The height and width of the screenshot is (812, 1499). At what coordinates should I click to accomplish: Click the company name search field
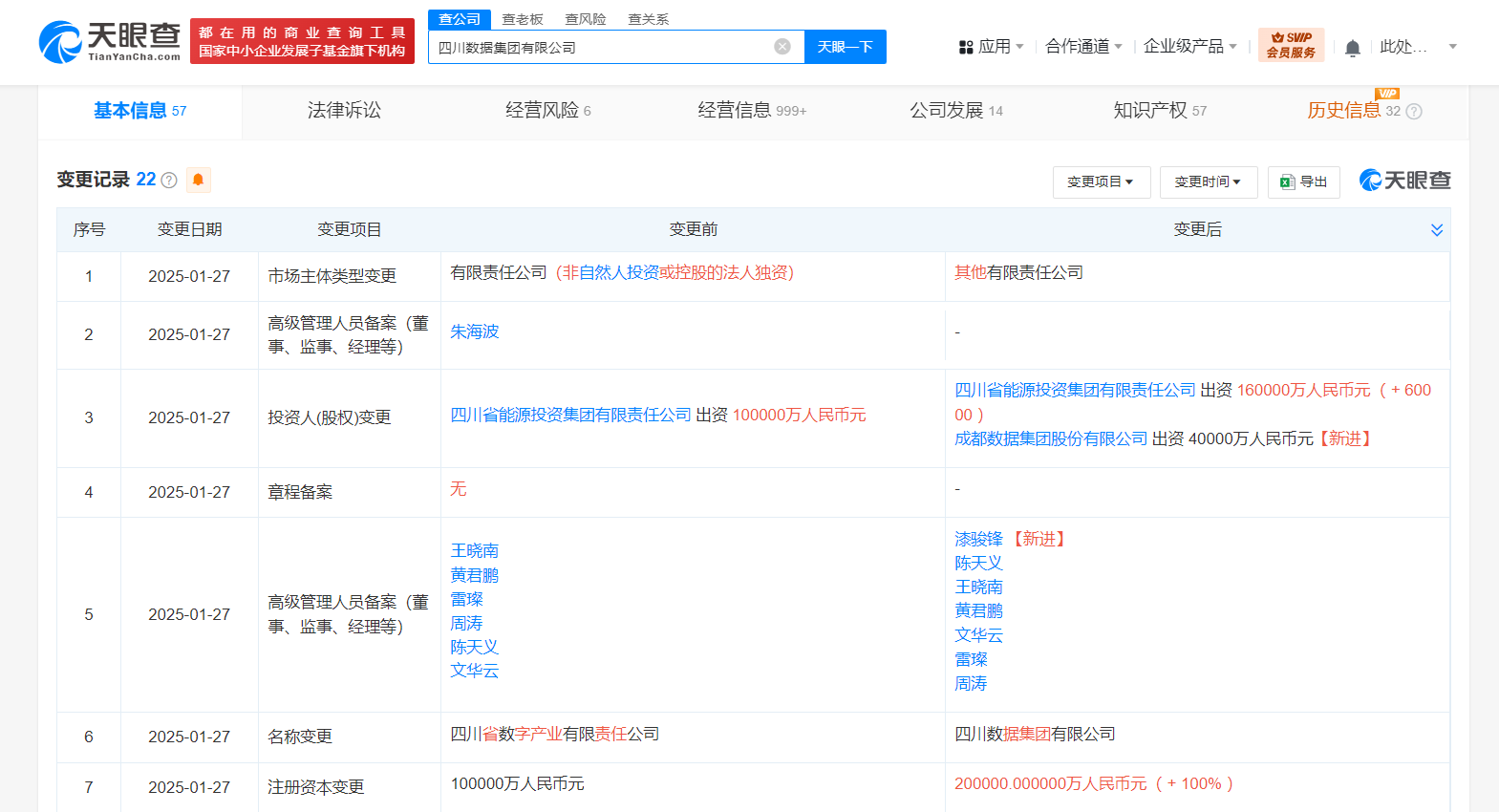(x=602, y=48)
